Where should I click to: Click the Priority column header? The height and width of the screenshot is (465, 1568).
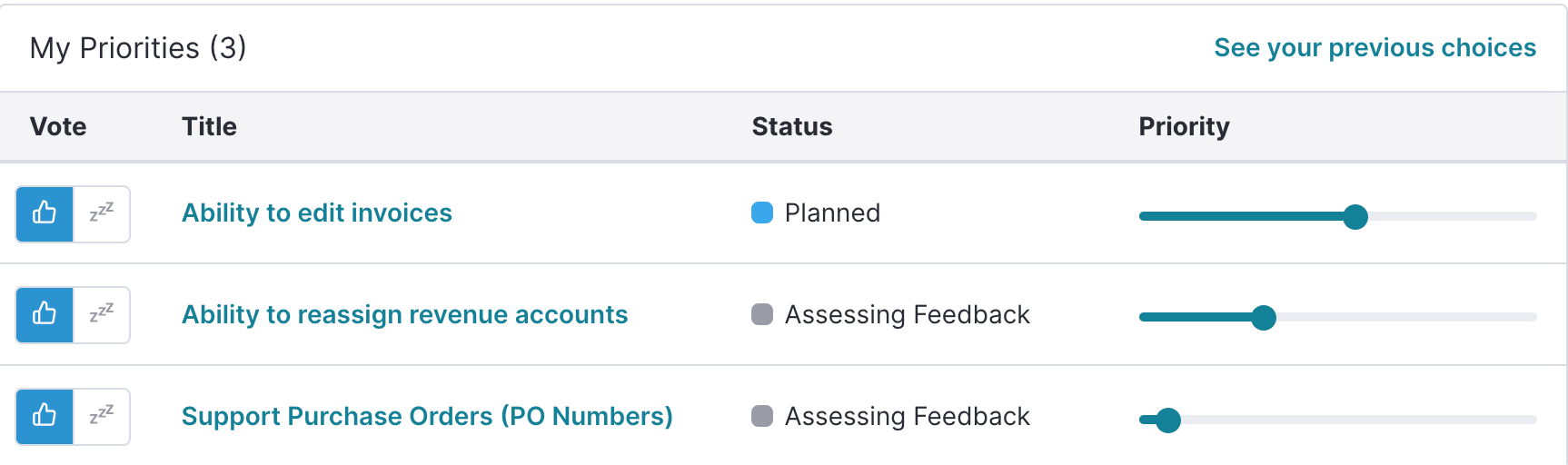pos(1184,126)
